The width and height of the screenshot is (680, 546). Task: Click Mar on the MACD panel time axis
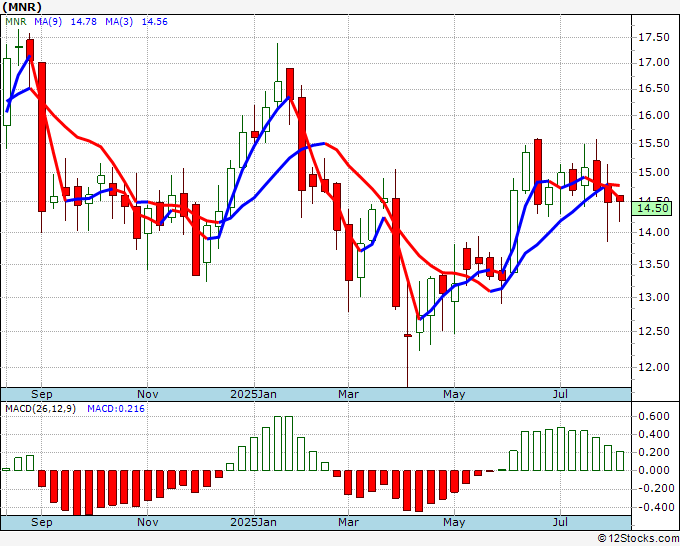pyautogui.click(x=349, y=522)
